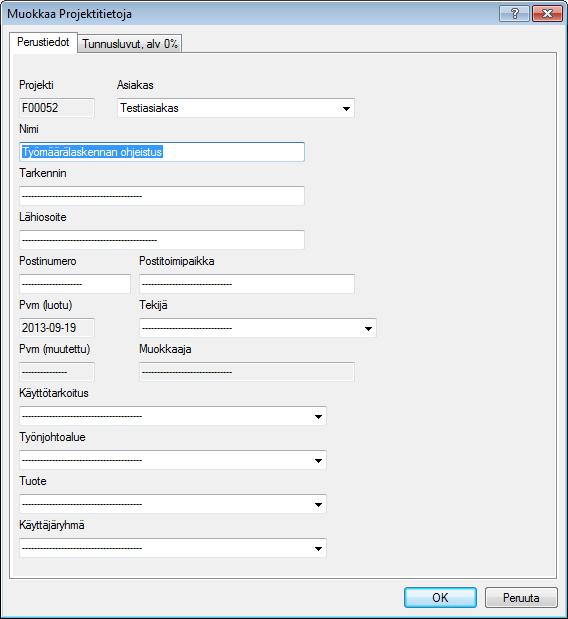568x619 pixels.
Task: Click the Muokkaaja read-only field
Action: click(x=247, y=372)
